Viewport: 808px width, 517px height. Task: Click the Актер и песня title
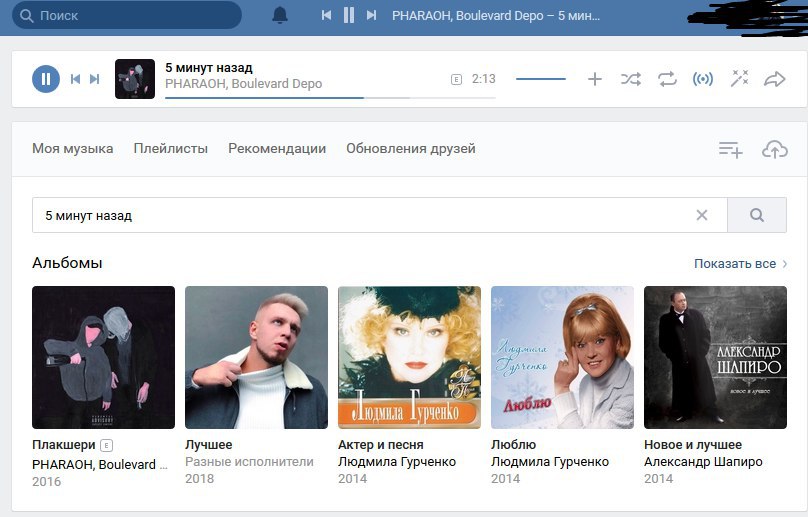[x=381, y=445]
